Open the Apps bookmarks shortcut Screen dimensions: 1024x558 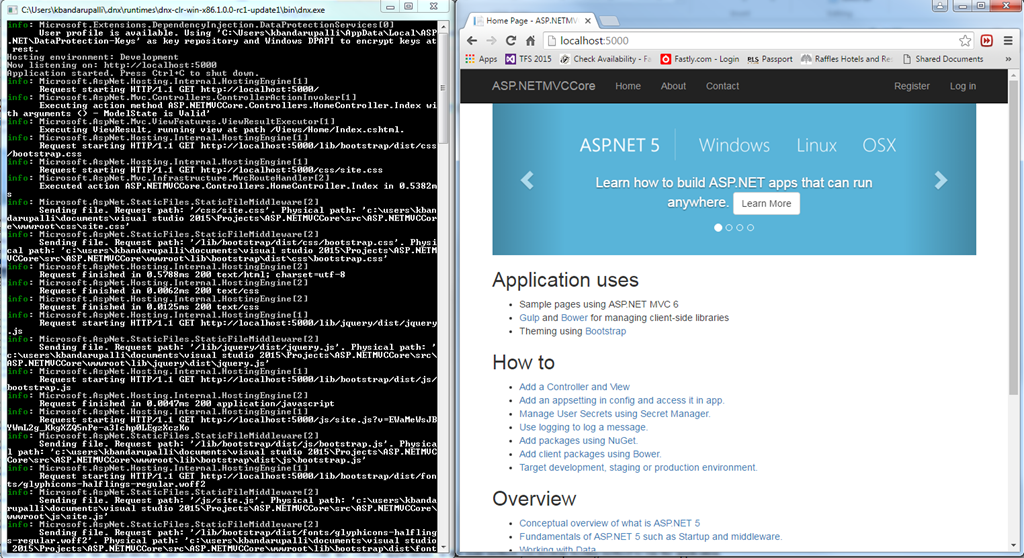(481, 59)
